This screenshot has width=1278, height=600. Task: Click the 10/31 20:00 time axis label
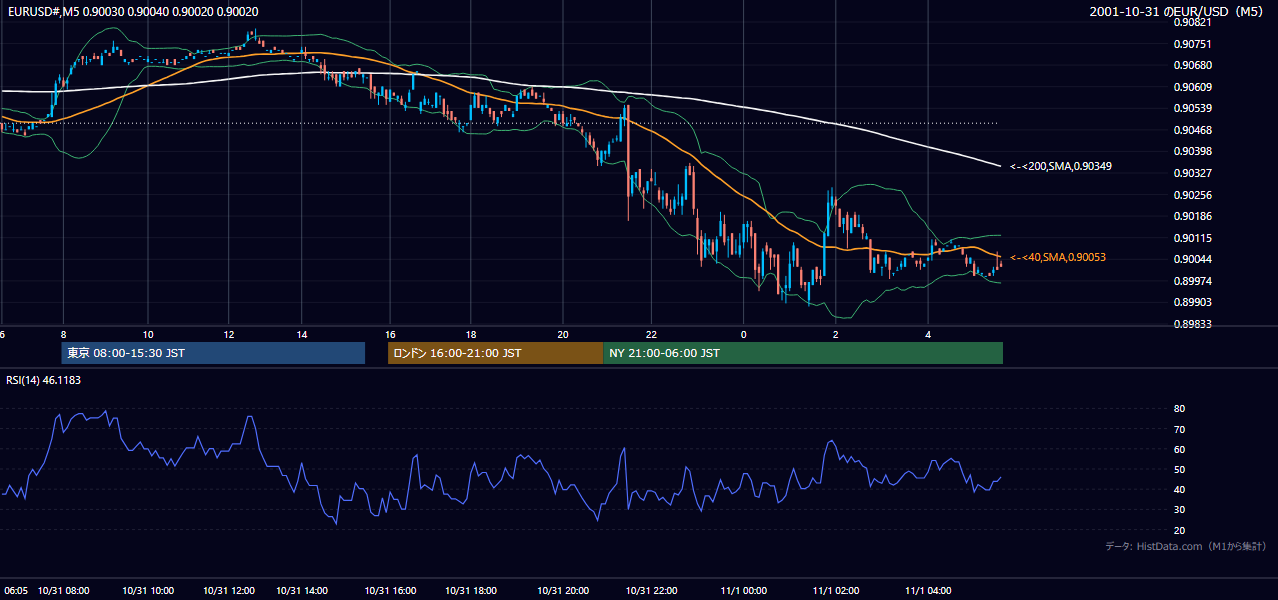(x=564, y=591)
